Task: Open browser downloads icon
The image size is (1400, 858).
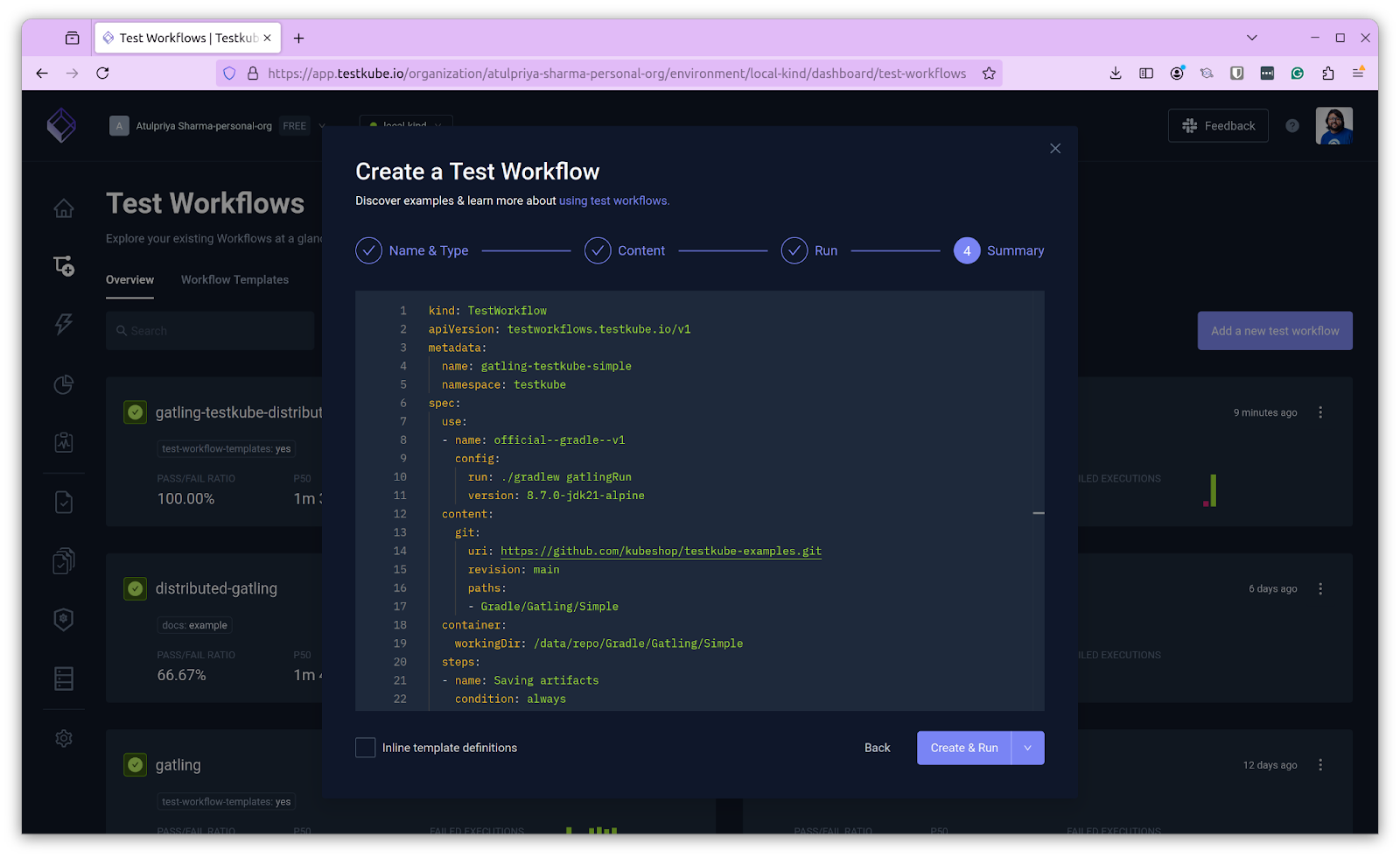Action: [x=1116, y=74]
